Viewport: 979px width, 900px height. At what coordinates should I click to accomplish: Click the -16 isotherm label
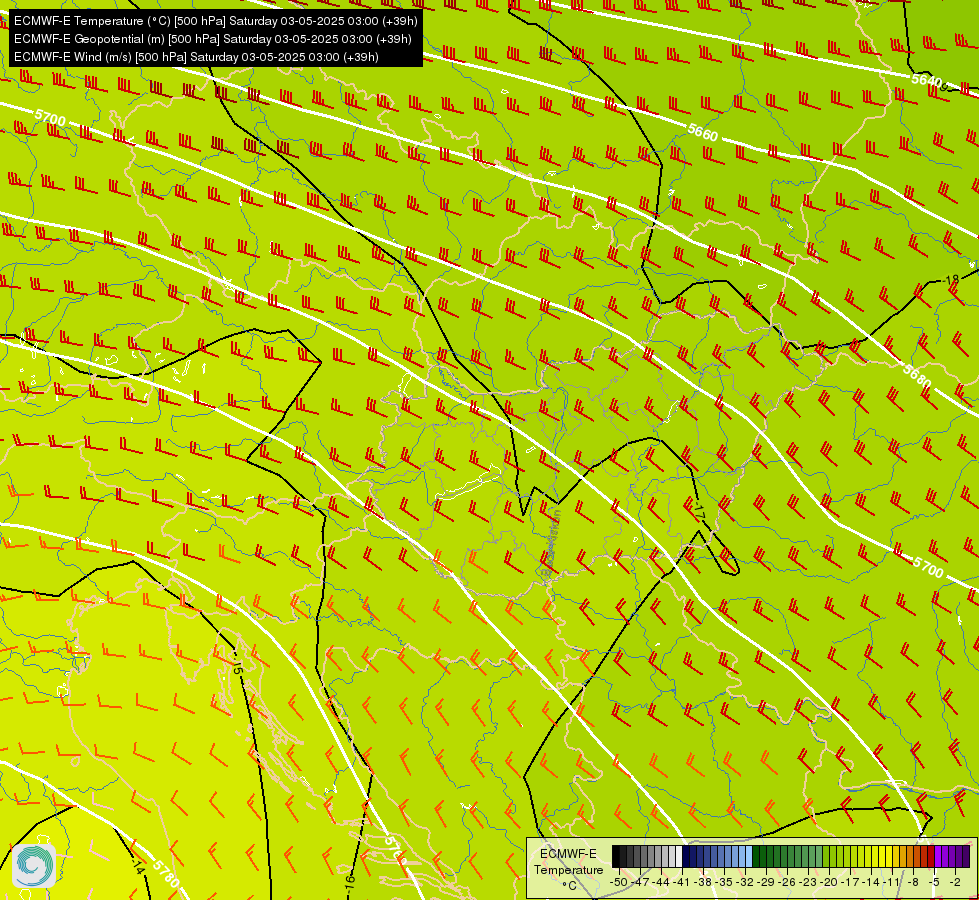click(350, 883)
